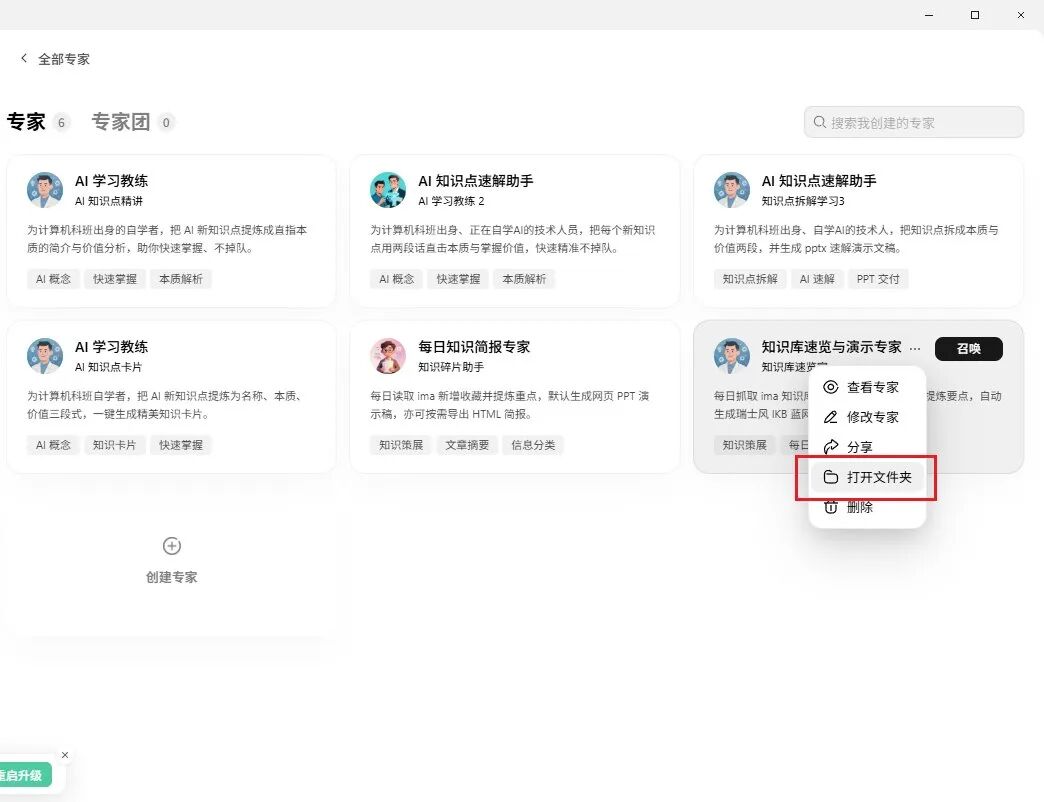Click the share arrow icon for 分享
This screenshot has height=802, width=1044.
coord(830,447)
